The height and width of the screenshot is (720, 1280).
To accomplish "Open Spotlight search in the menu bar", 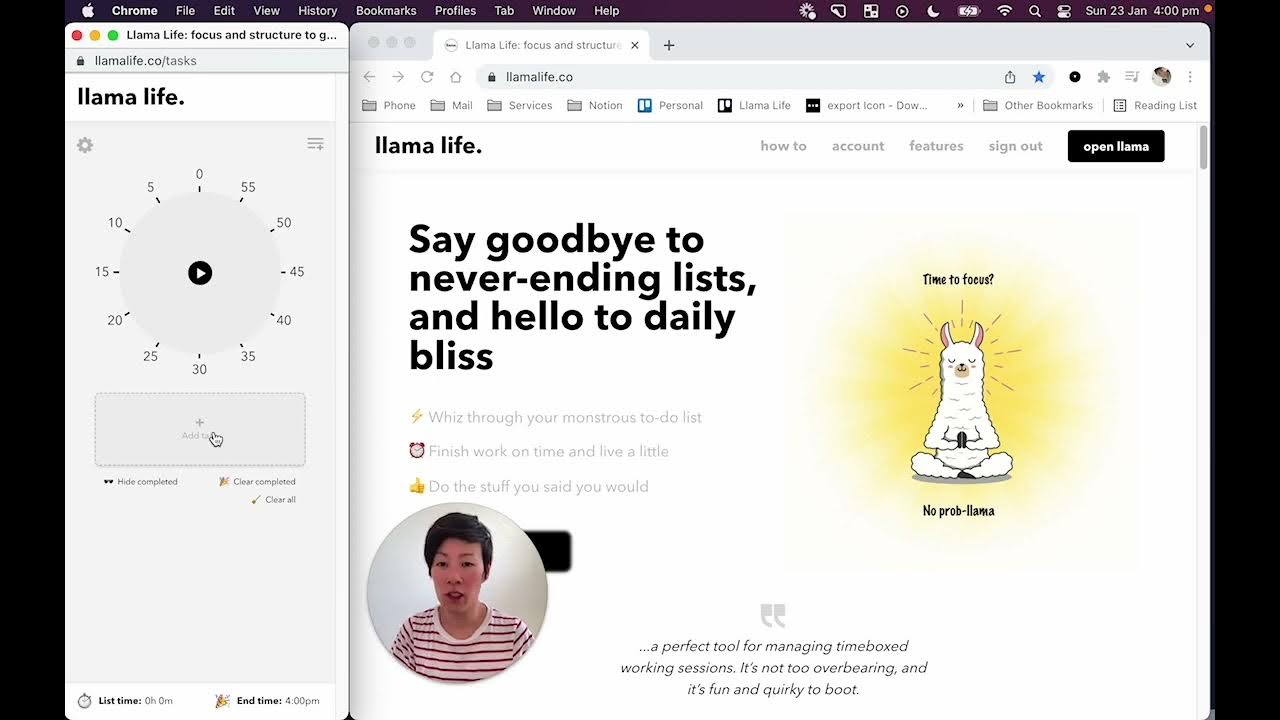I will 1035,10.
